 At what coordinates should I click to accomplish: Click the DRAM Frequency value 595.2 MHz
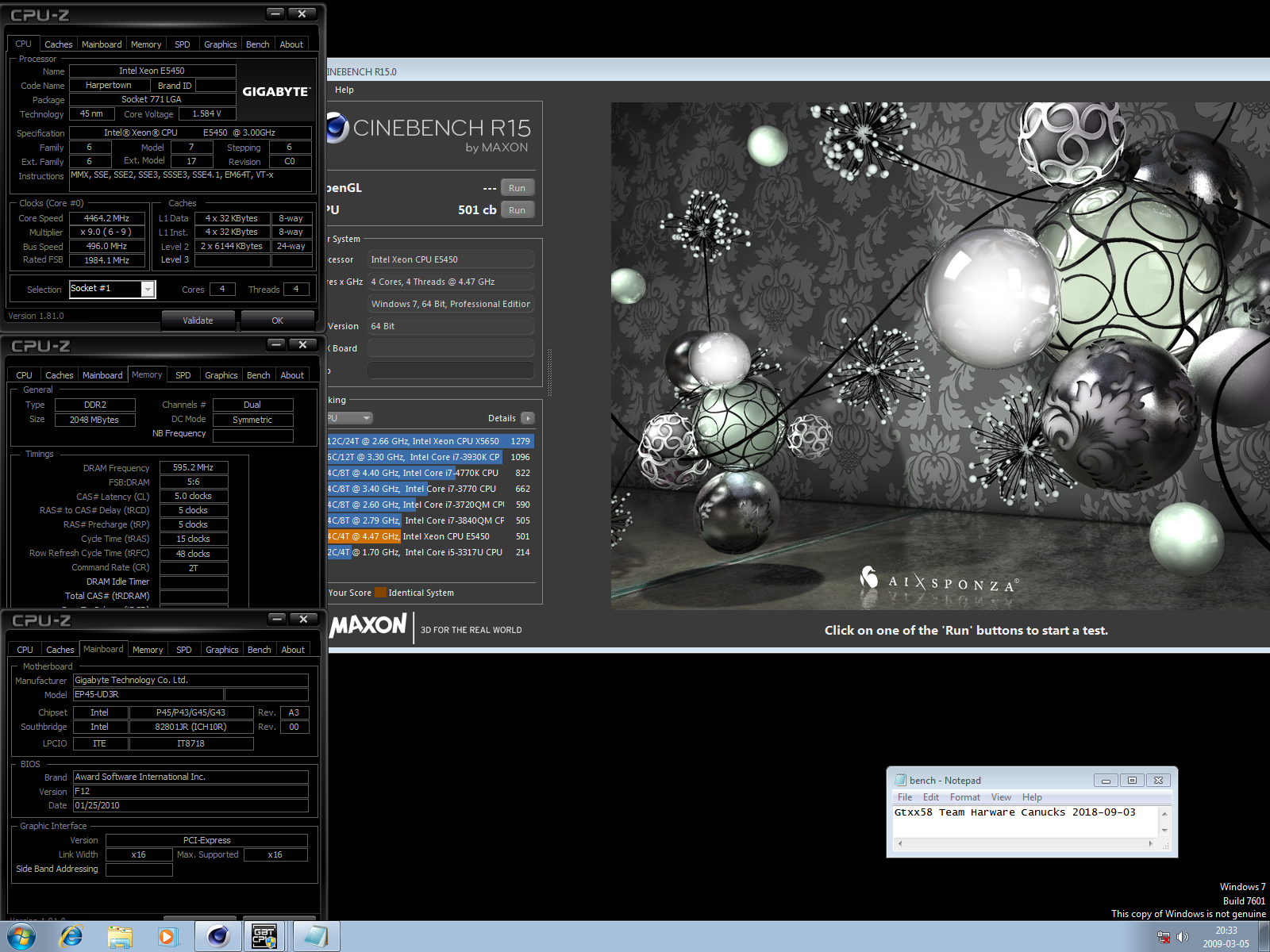click(194, 468)
